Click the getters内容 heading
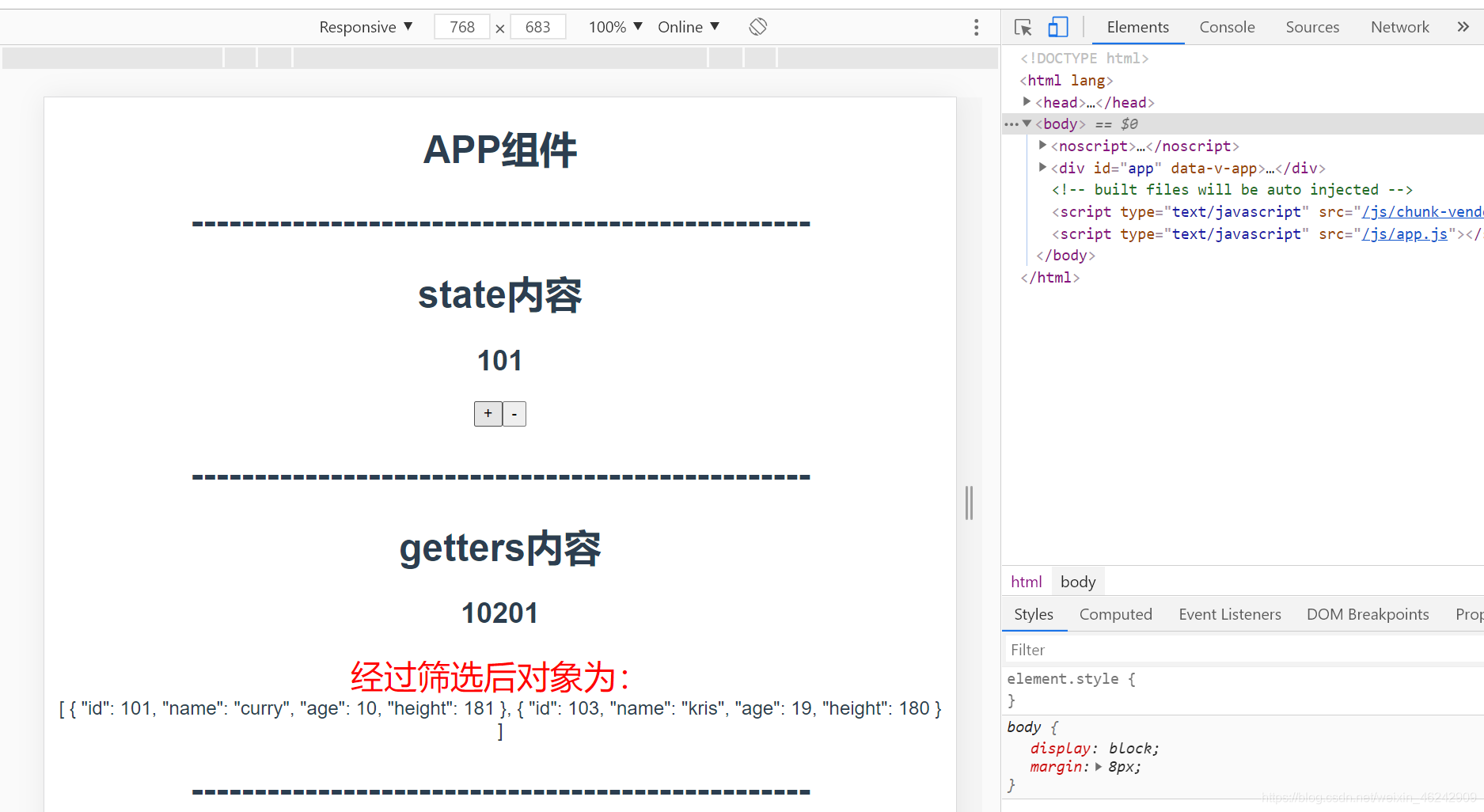 click(499, 548)
